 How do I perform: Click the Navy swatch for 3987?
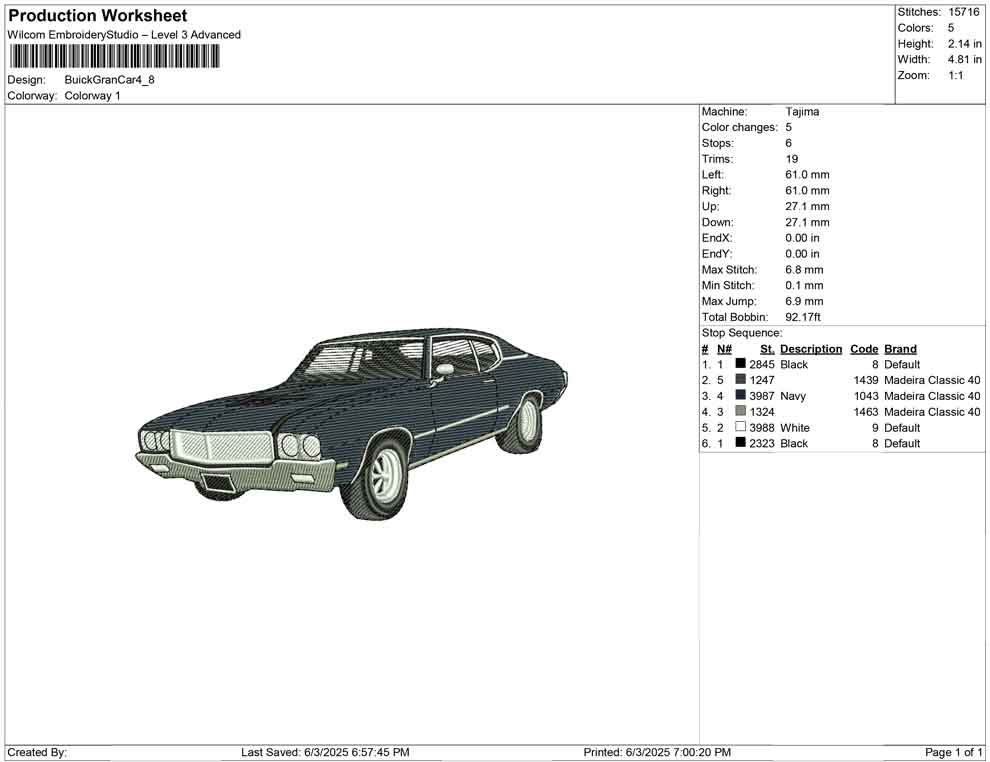tap(741, 395)
